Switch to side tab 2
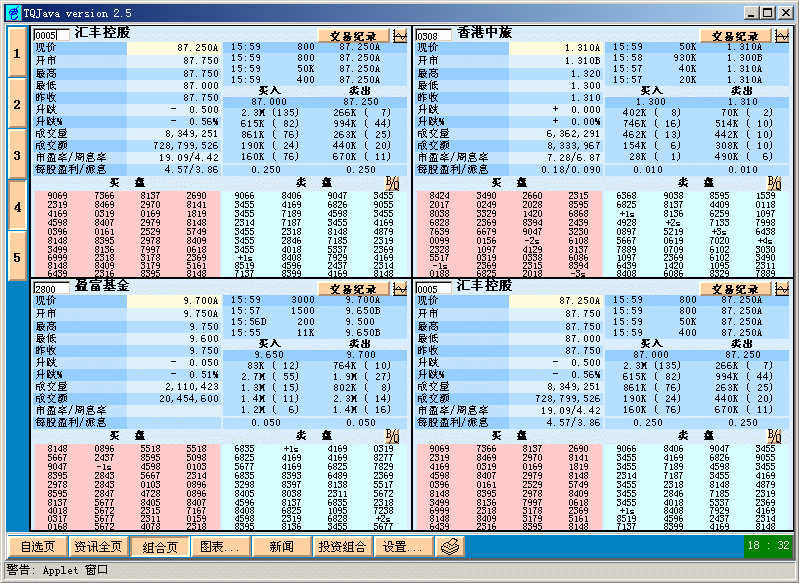Viewport: 799px width, 583px height. coord(17,104)
